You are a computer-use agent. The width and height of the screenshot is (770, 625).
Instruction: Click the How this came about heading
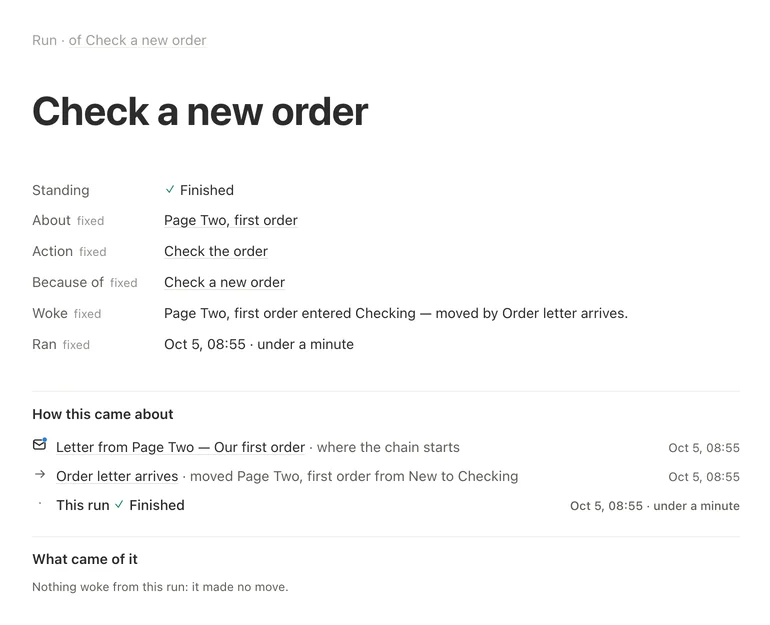point(103,414)
